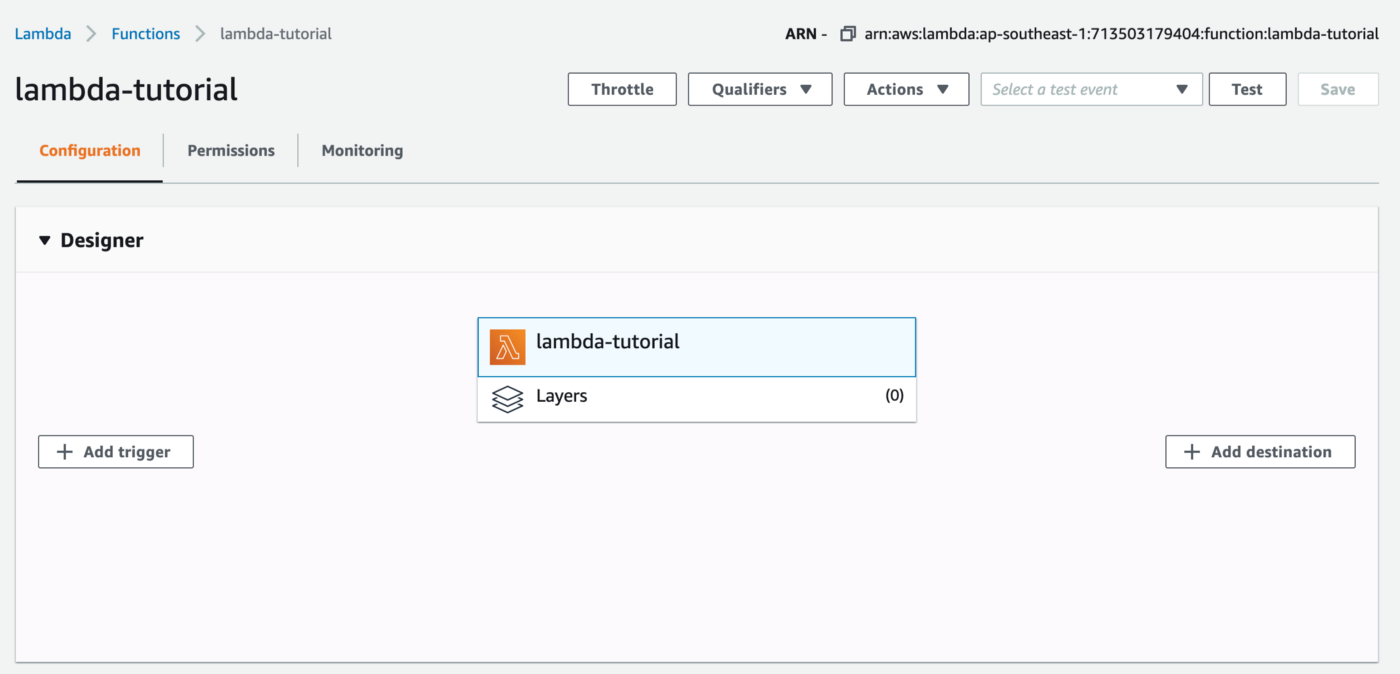Click the lambda-tutorial page heading

(x=127, y=90)
